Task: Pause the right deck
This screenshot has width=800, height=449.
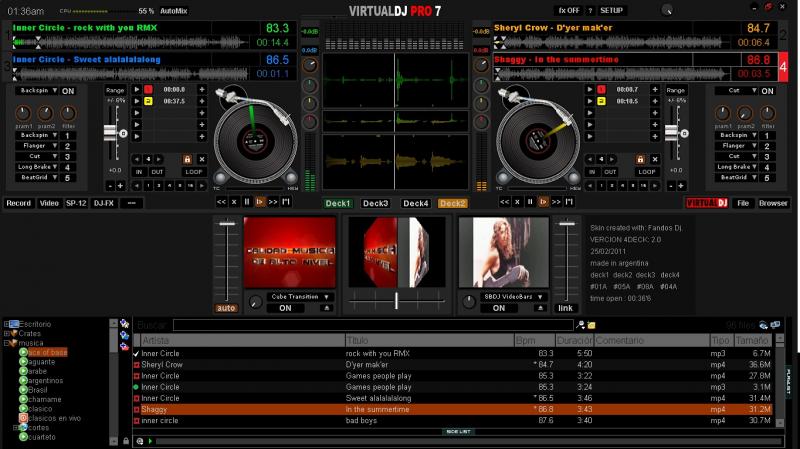Action: [530, 202]
